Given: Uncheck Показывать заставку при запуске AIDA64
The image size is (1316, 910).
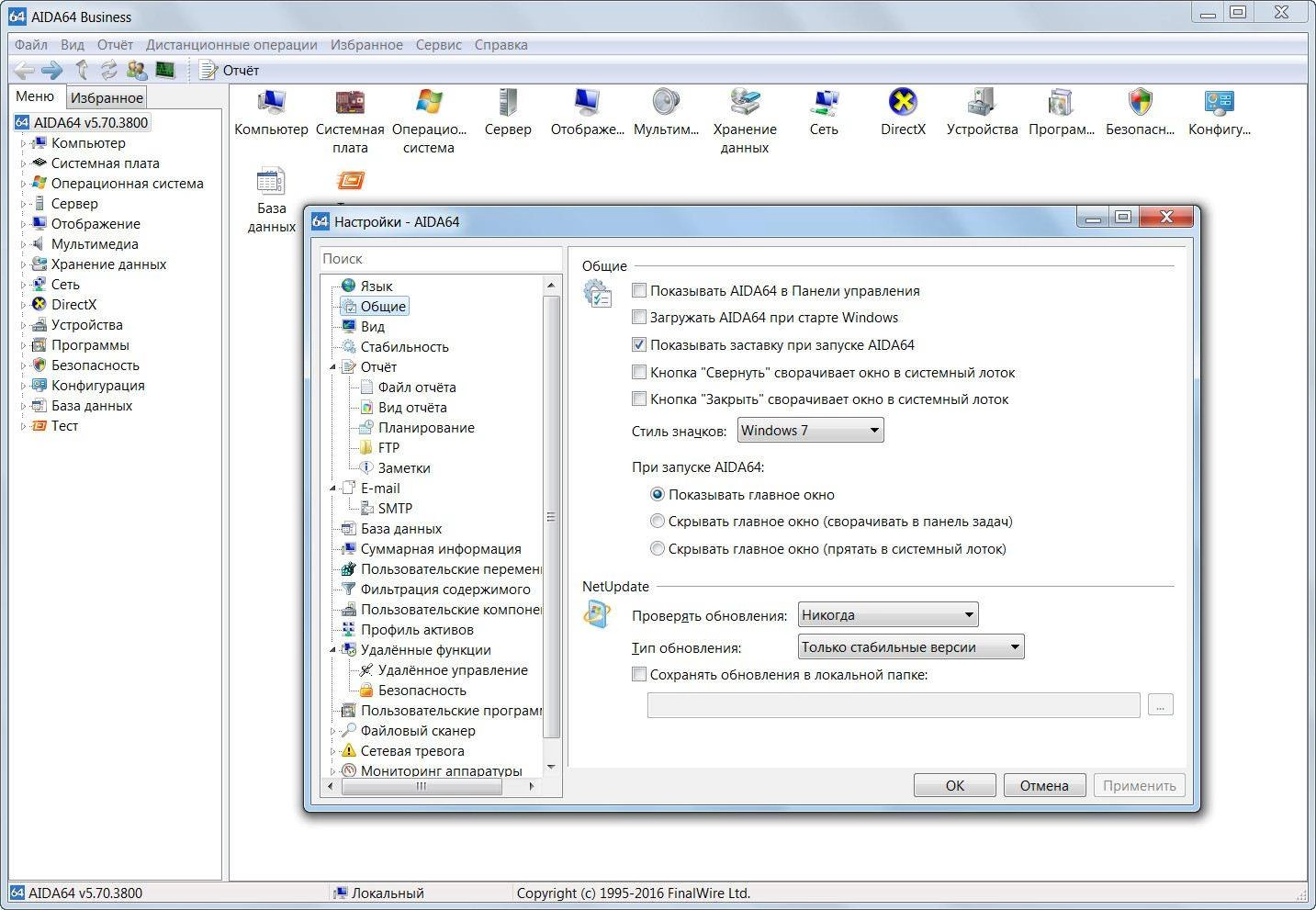Looking at the screenshot, I should pos(639,345).
